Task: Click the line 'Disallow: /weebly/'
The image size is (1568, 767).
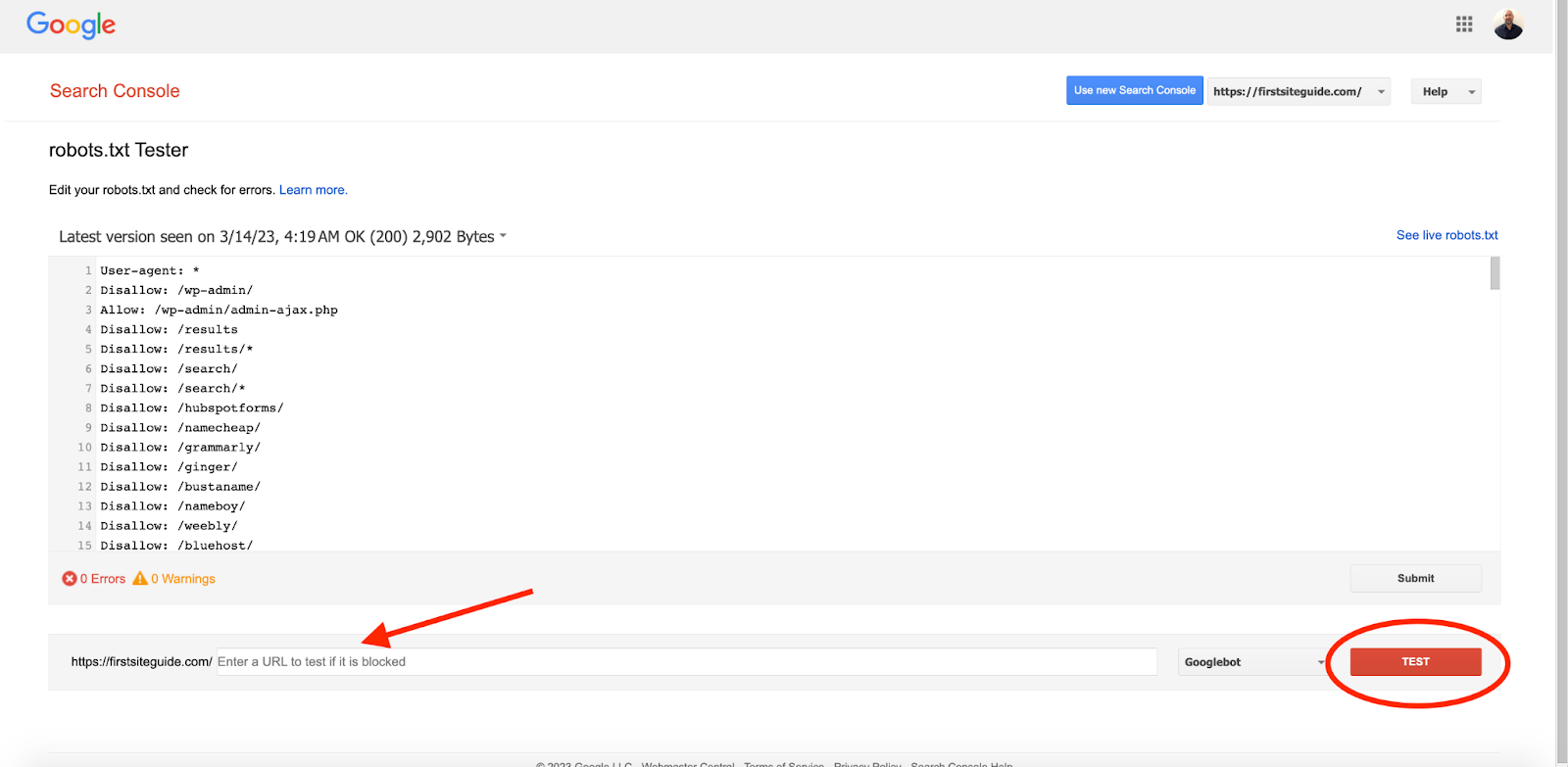Action: point(169,525)
